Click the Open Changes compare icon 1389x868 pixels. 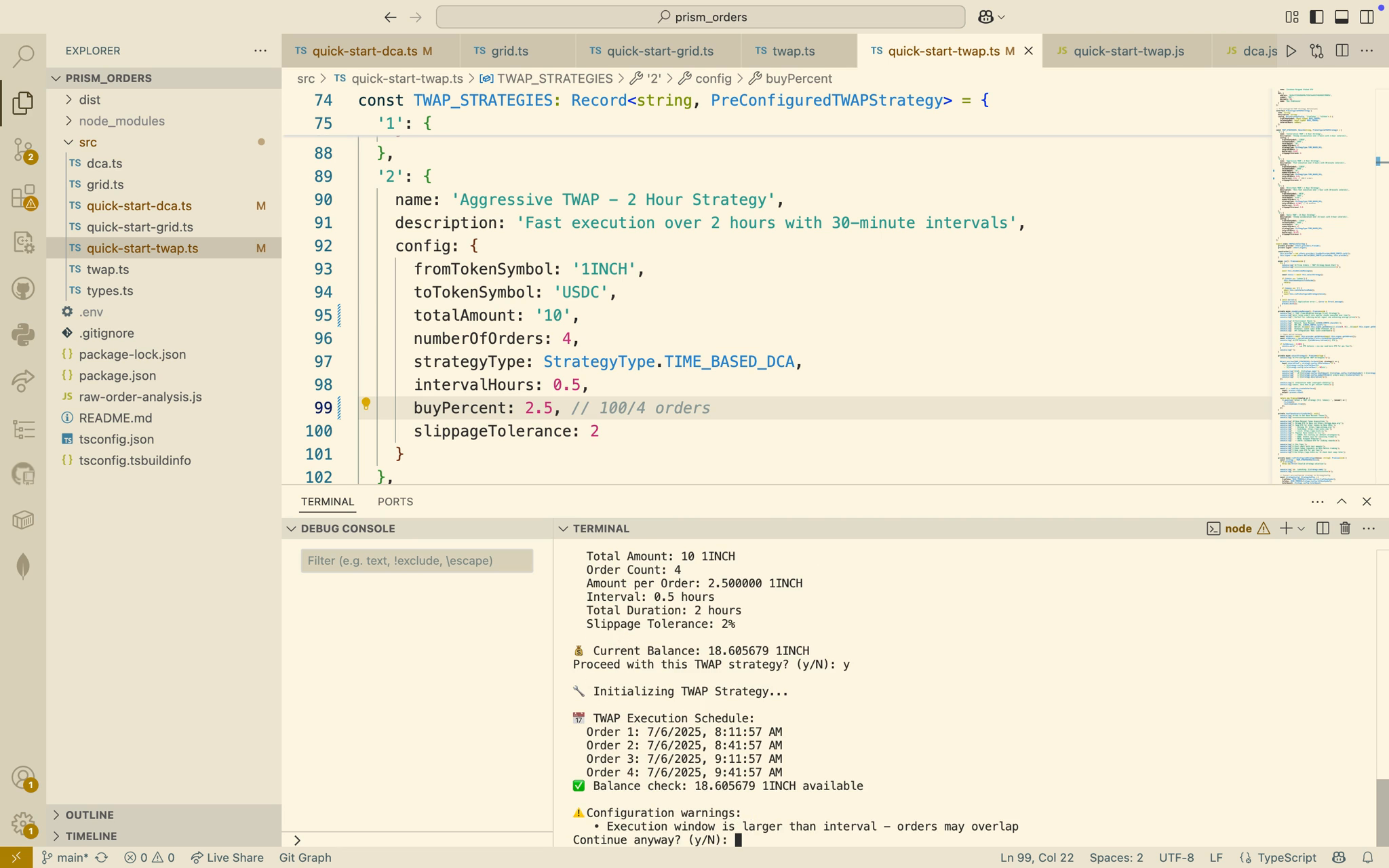1316,51
